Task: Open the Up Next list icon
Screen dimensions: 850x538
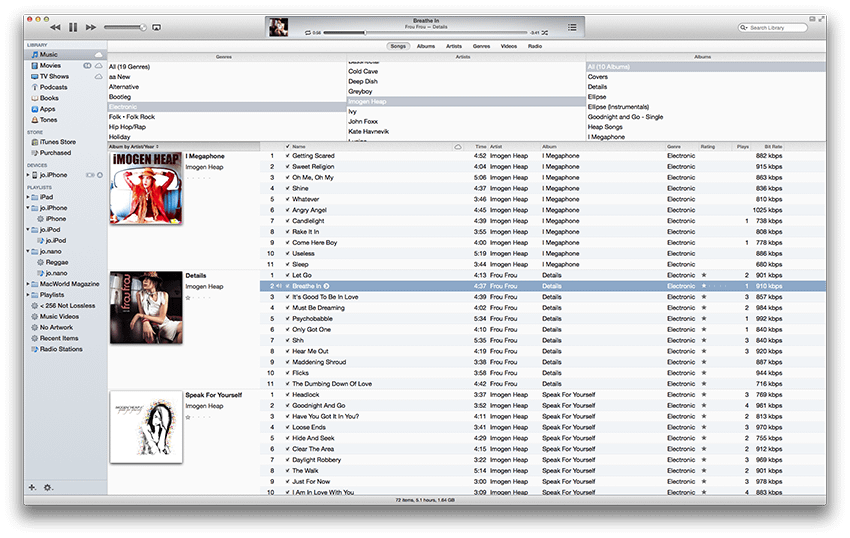Action: coord(572,27)
